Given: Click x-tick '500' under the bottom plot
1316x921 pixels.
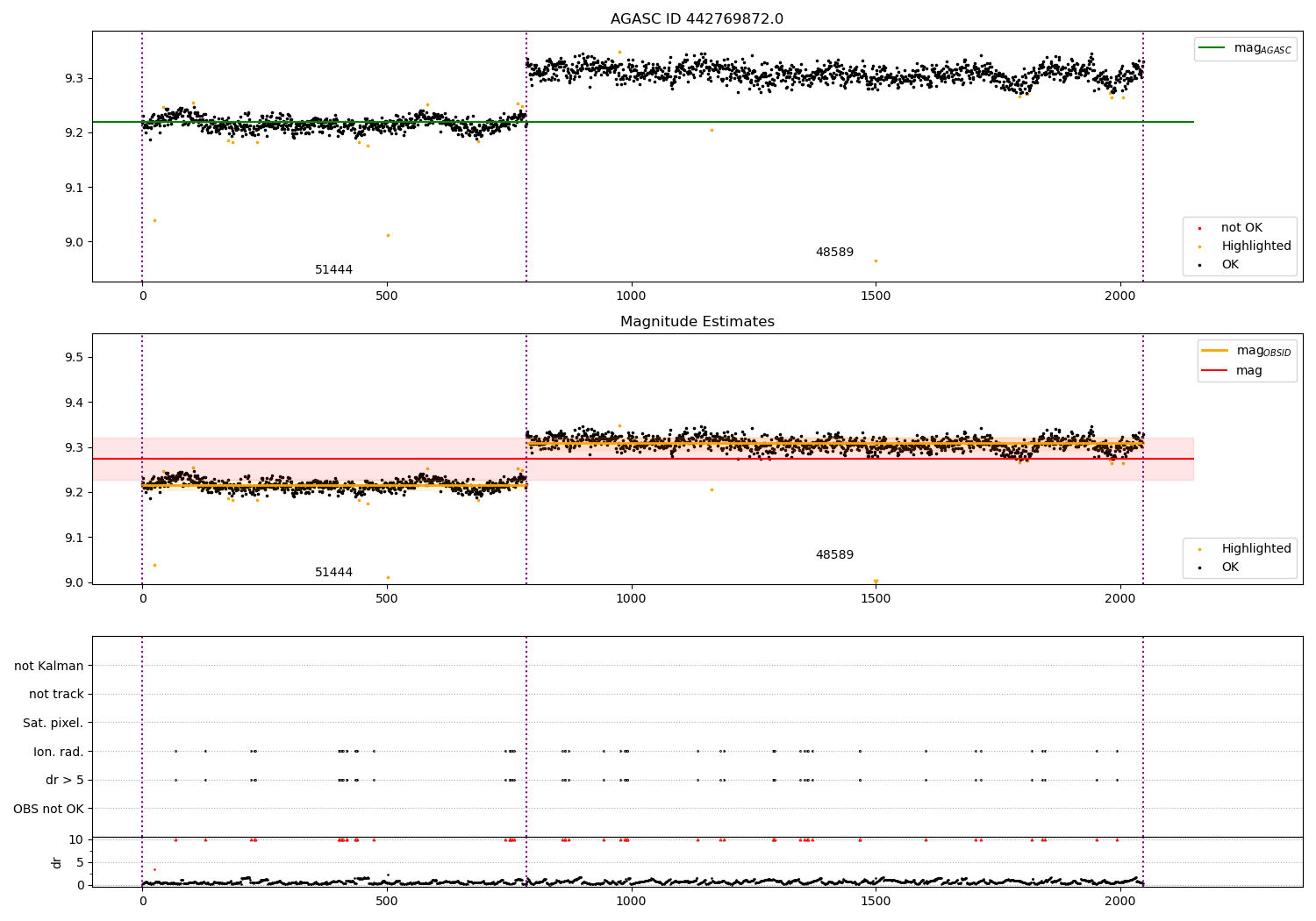Looking at the screenshot, I should [x=387, y=902].
